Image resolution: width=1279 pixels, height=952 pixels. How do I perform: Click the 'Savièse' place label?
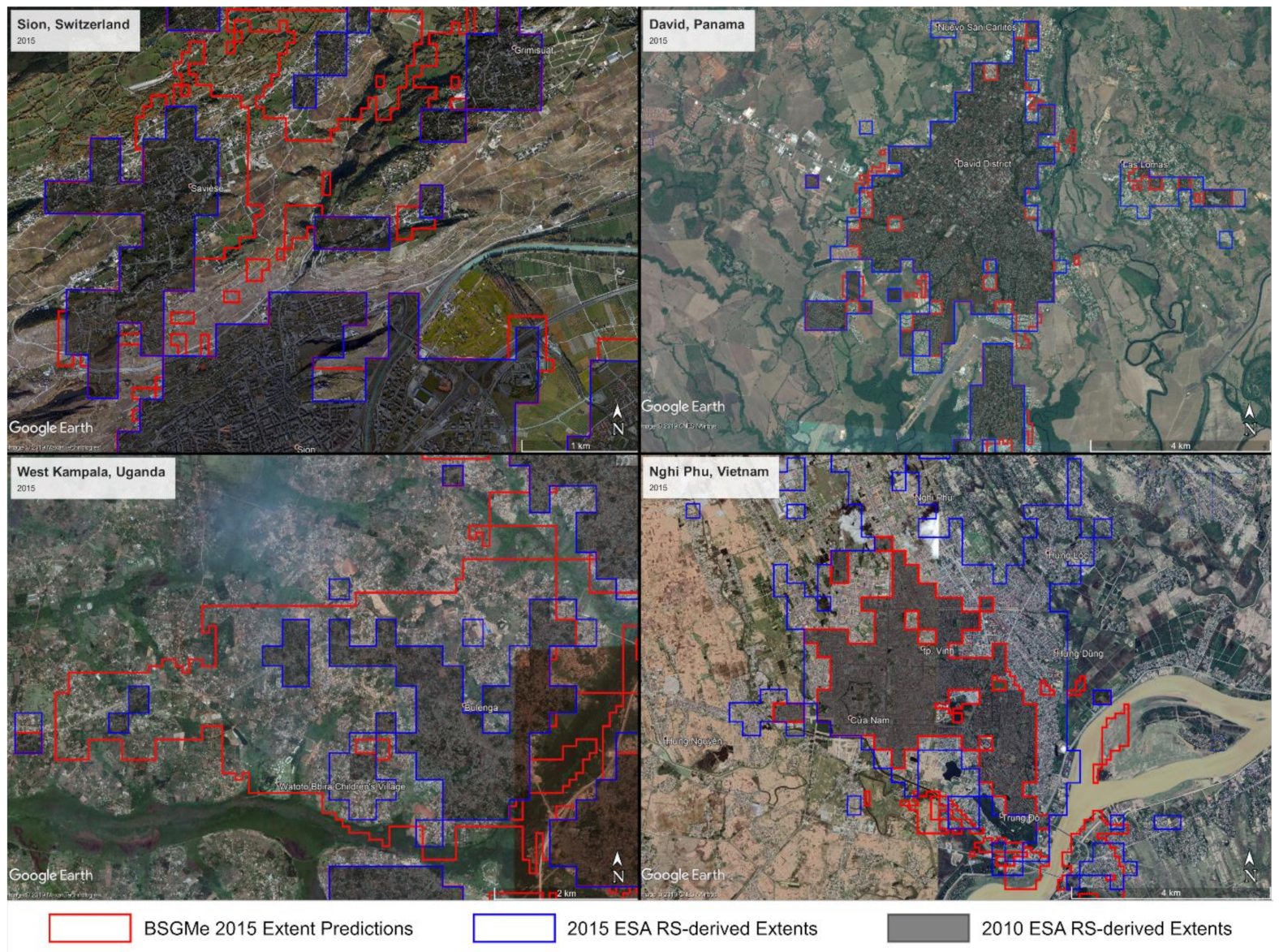[207, 188]
